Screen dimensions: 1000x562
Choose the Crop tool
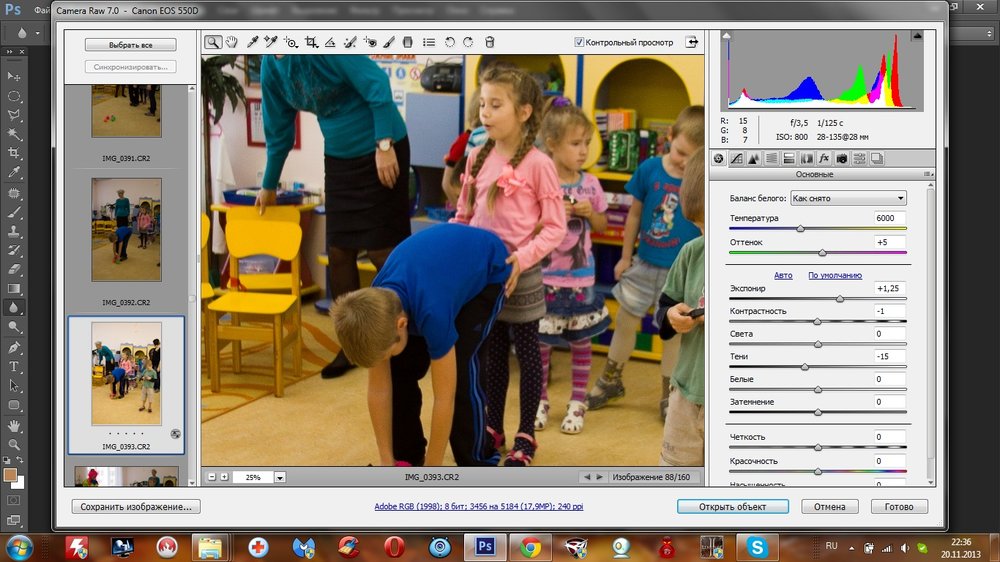click(311, 42)
